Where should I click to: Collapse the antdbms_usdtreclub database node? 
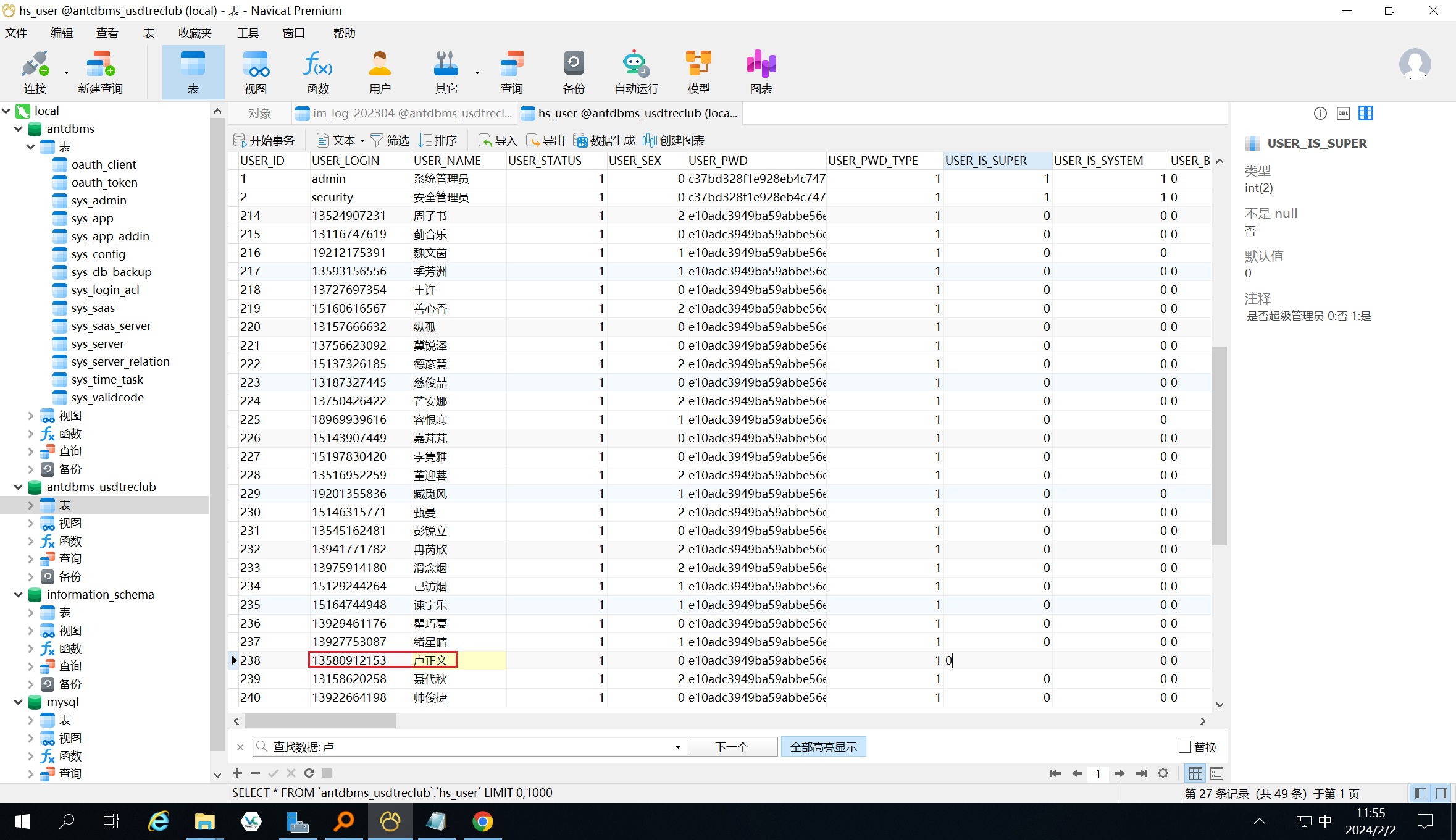coord(19,487)
